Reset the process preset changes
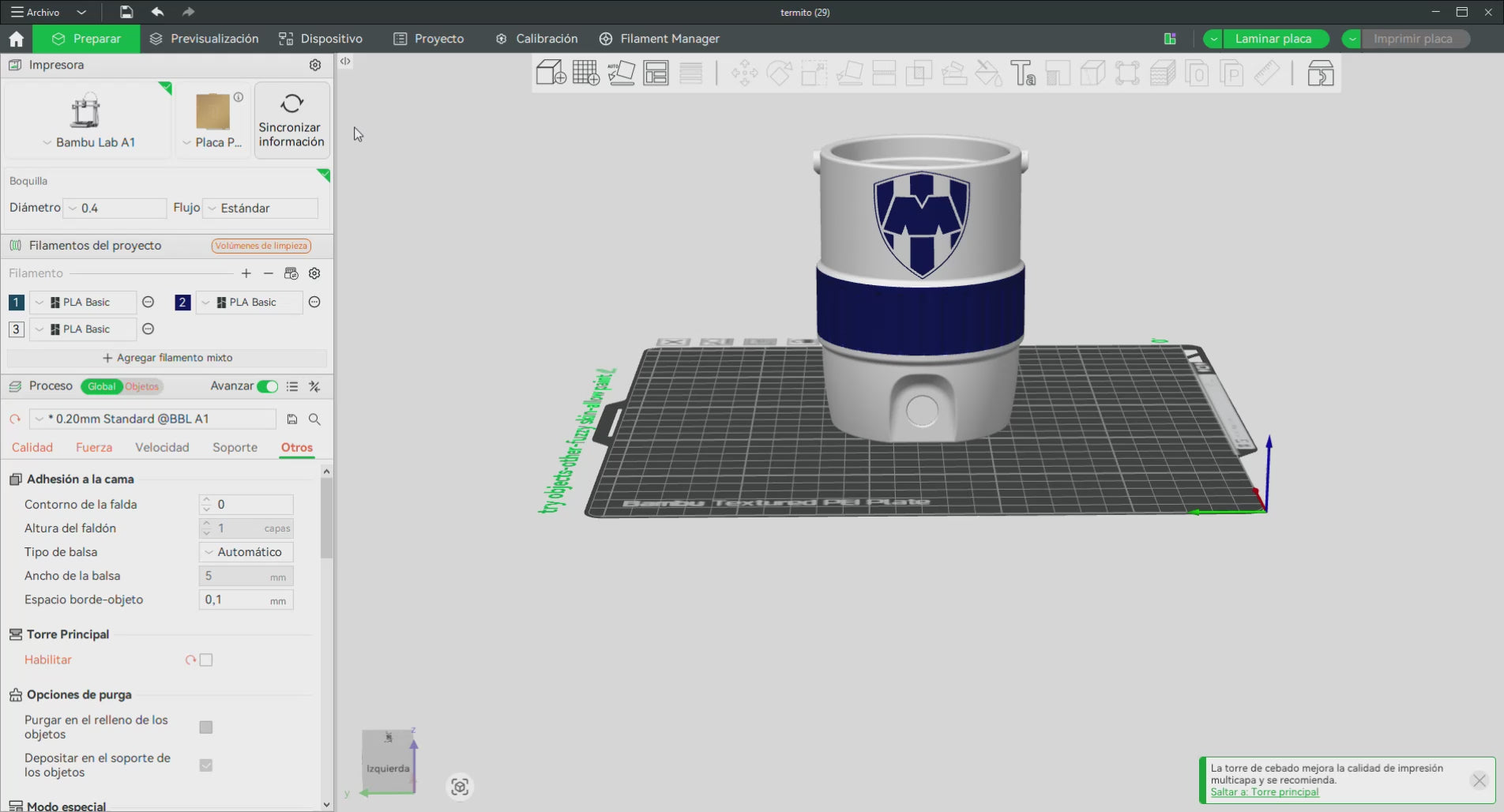The image size is (1504, 812). 15,419
